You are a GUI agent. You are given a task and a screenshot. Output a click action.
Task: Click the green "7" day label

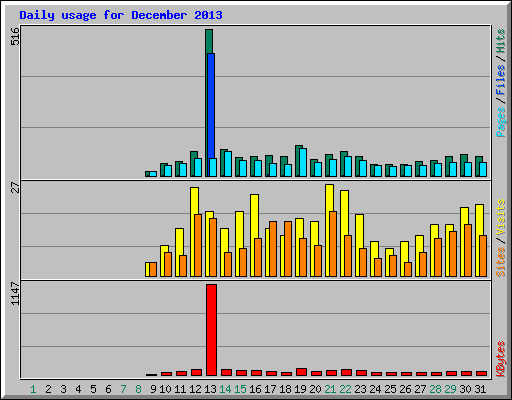(123, 389)
